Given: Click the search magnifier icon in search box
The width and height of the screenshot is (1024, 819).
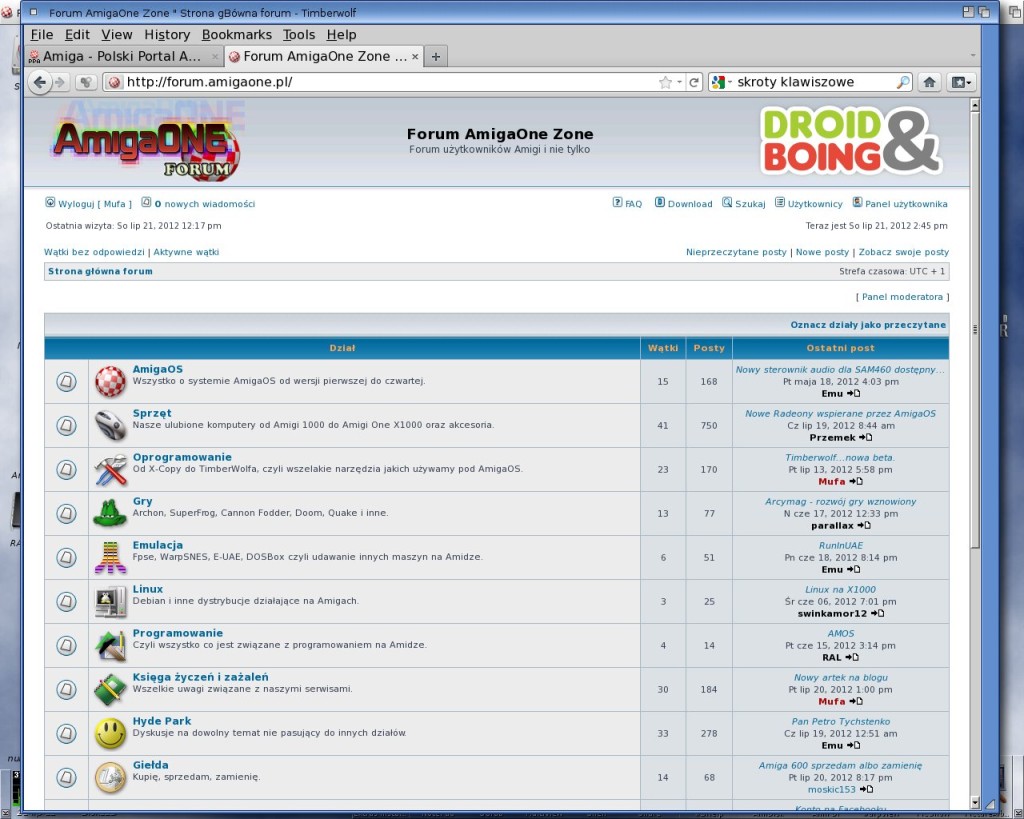Looking at the screenshot, I should click(903, 82).
